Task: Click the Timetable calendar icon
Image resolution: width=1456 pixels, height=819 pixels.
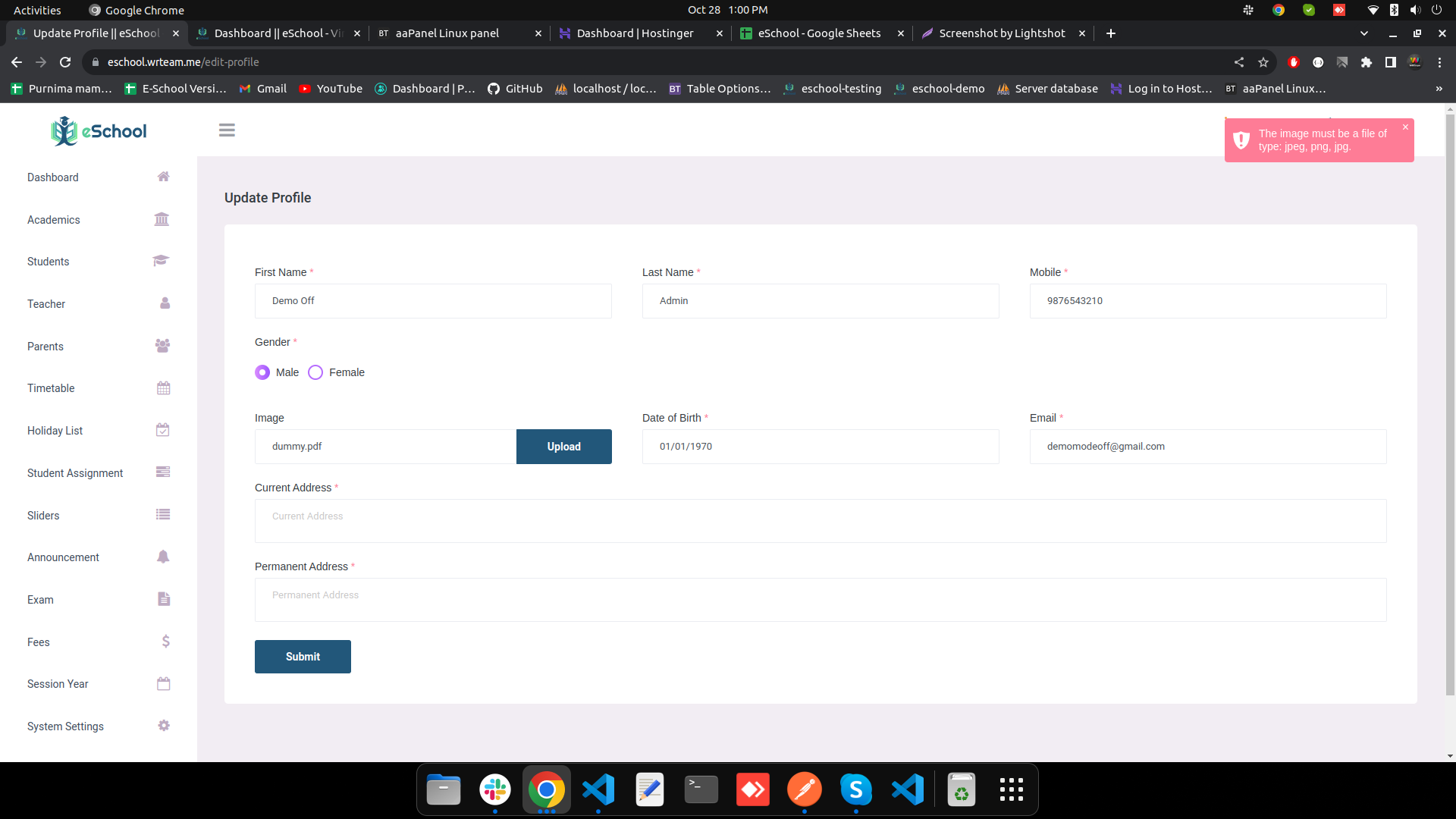Action: (x=163, y=388)
